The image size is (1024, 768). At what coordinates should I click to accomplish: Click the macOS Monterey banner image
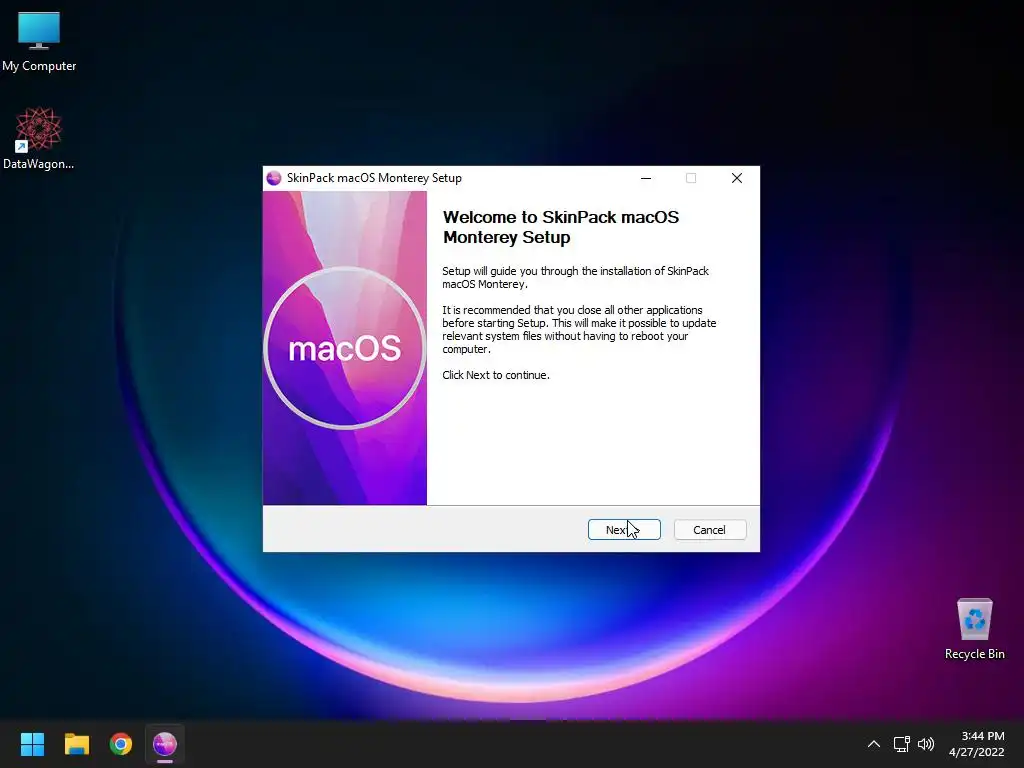[345, 348]
